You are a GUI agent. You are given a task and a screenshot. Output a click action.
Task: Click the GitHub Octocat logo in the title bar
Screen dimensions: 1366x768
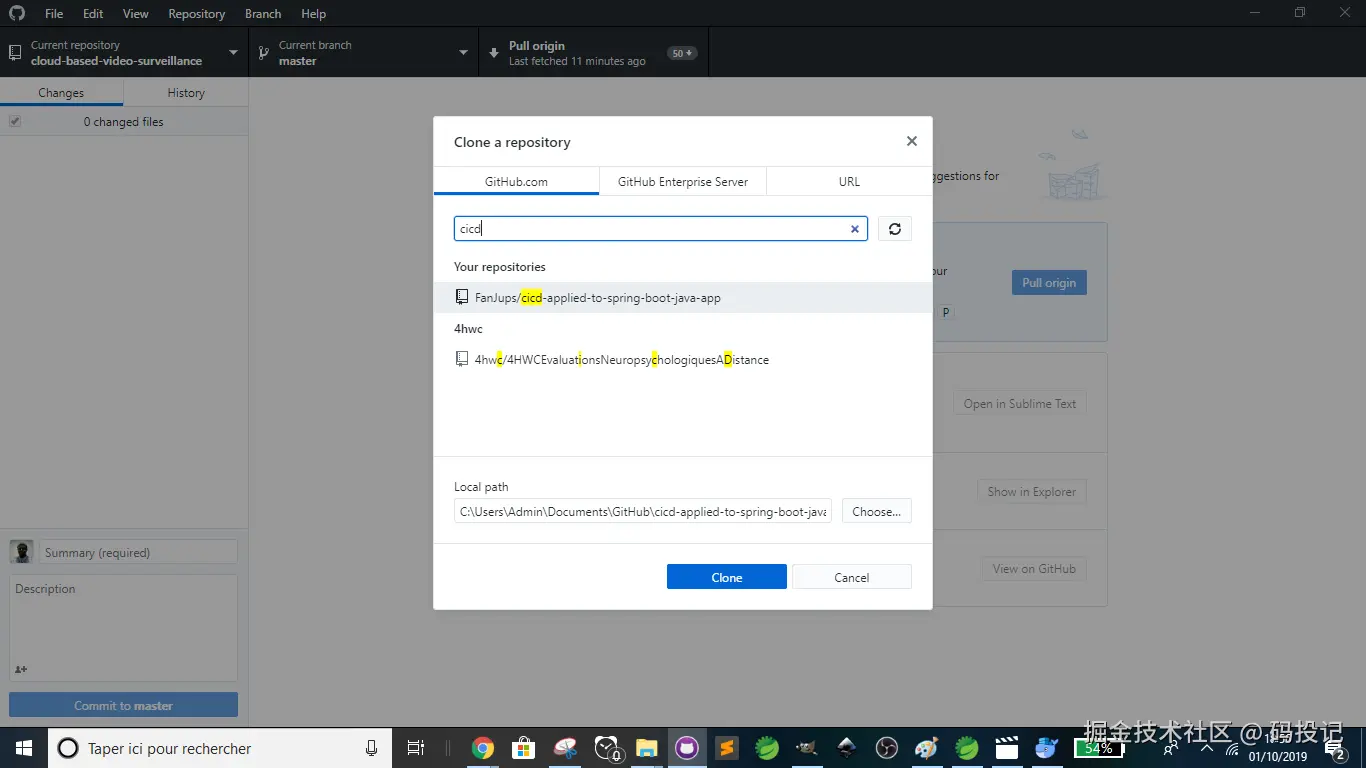[x=17, y=13]
